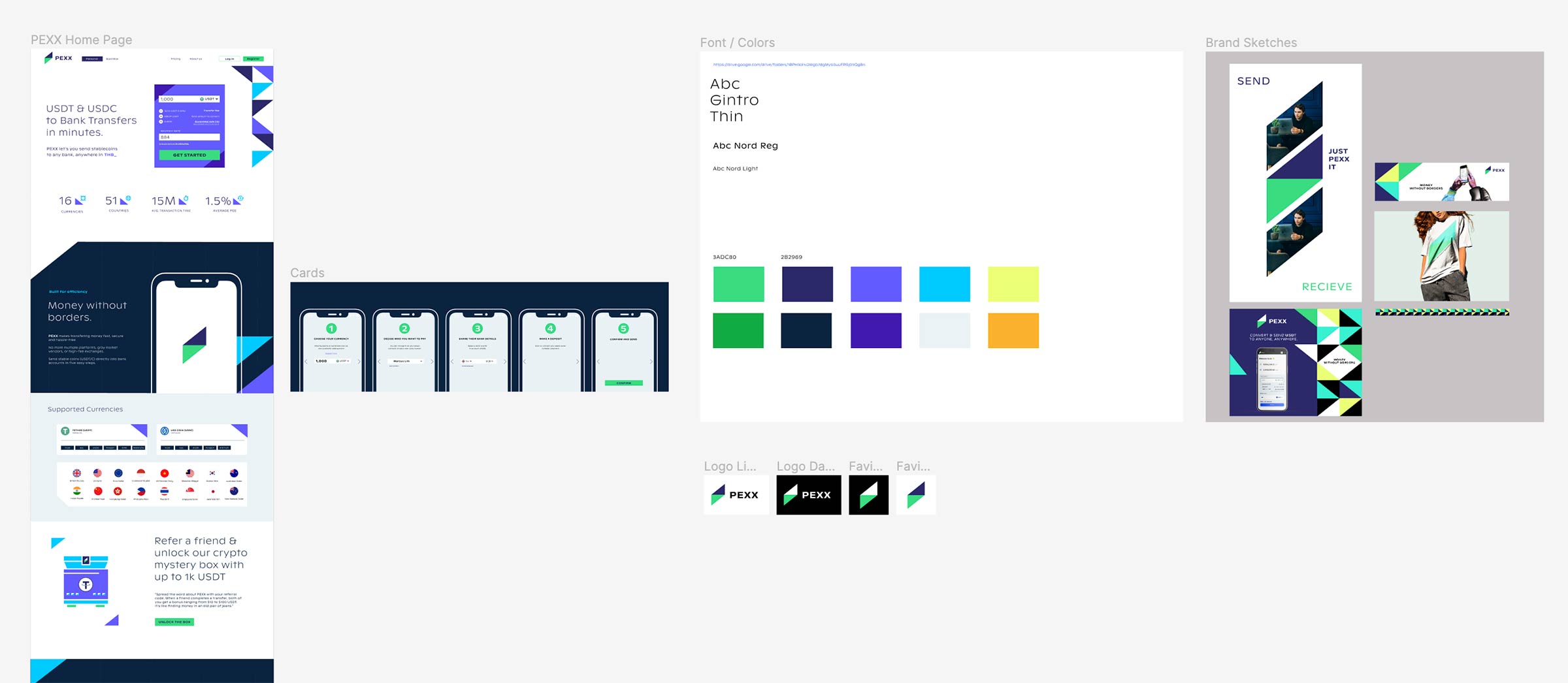
Task: Click the PEXX logo in the homepage header
Action: [x=59, y=58]
